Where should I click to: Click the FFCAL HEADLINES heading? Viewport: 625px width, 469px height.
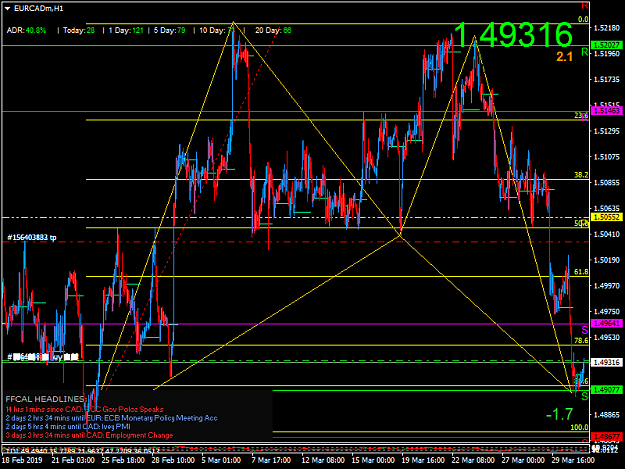(46, 399)
